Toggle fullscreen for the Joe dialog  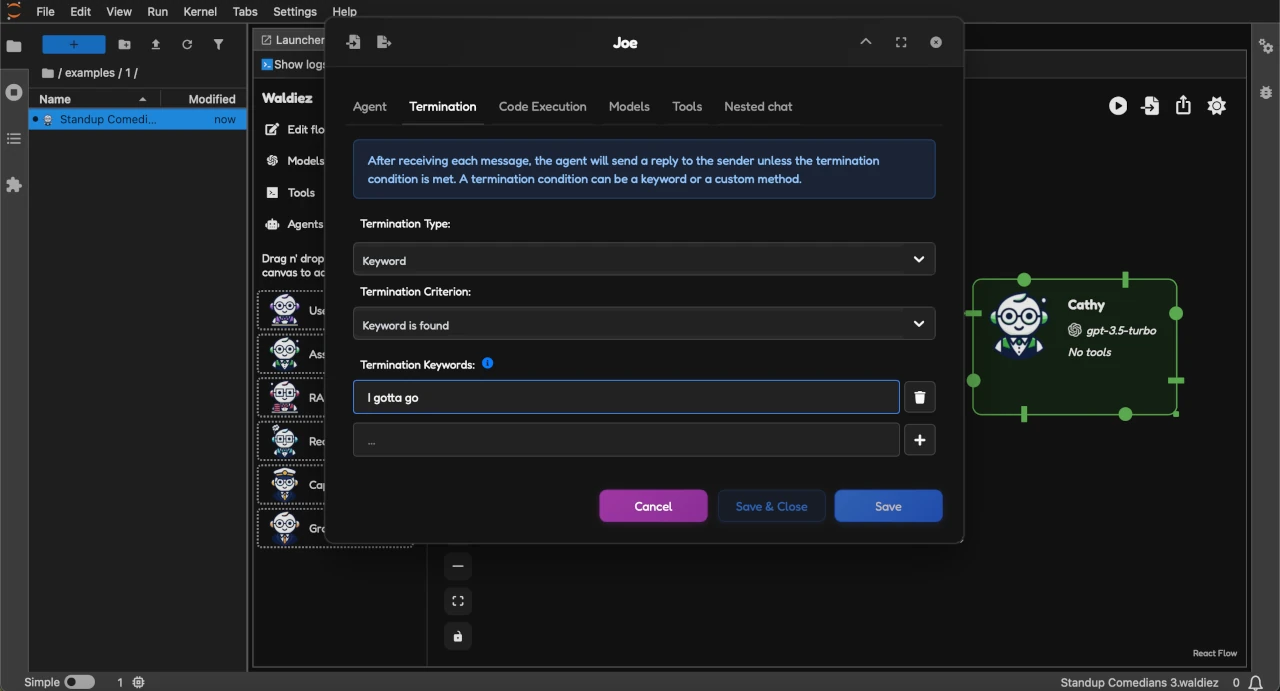point(901,42)
